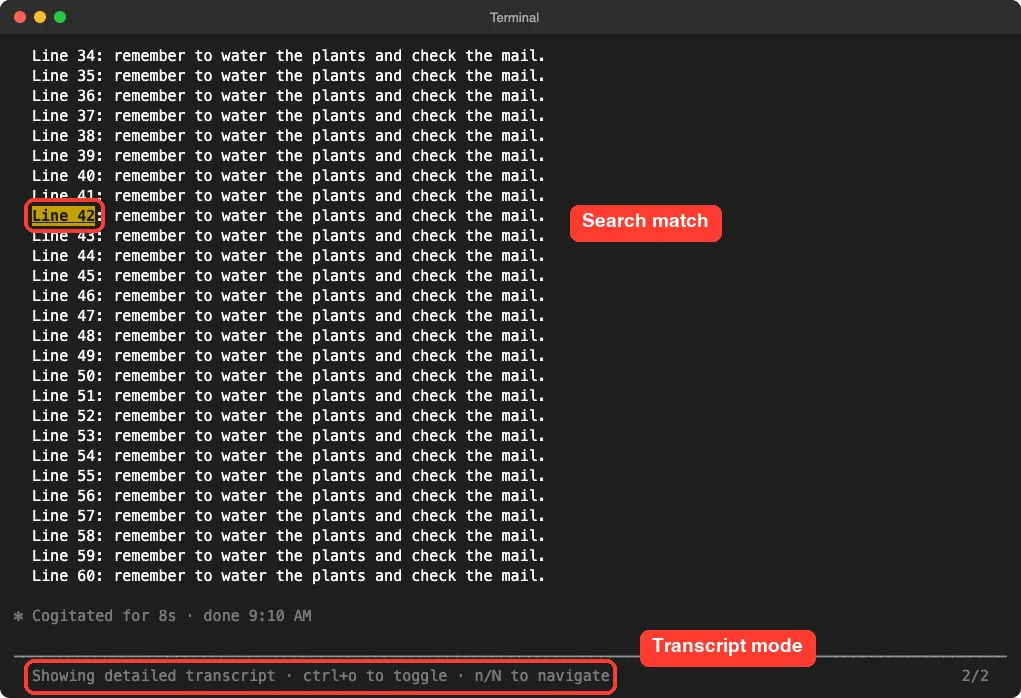Click the Line 38 output row

(288, 136)
